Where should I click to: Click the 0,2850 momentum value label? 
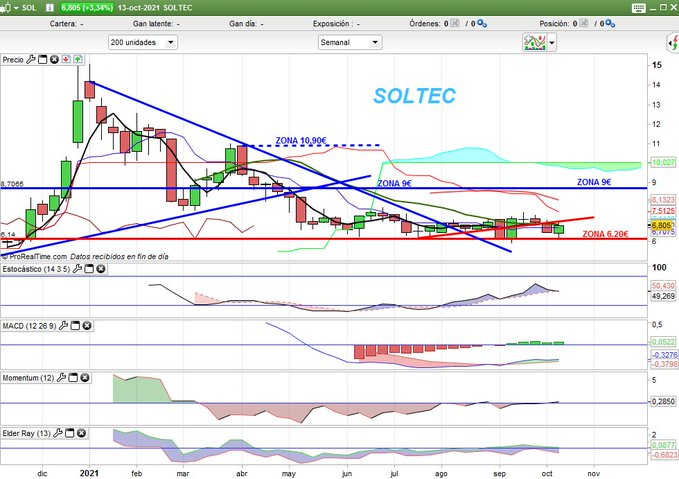[x=663, y=401]
